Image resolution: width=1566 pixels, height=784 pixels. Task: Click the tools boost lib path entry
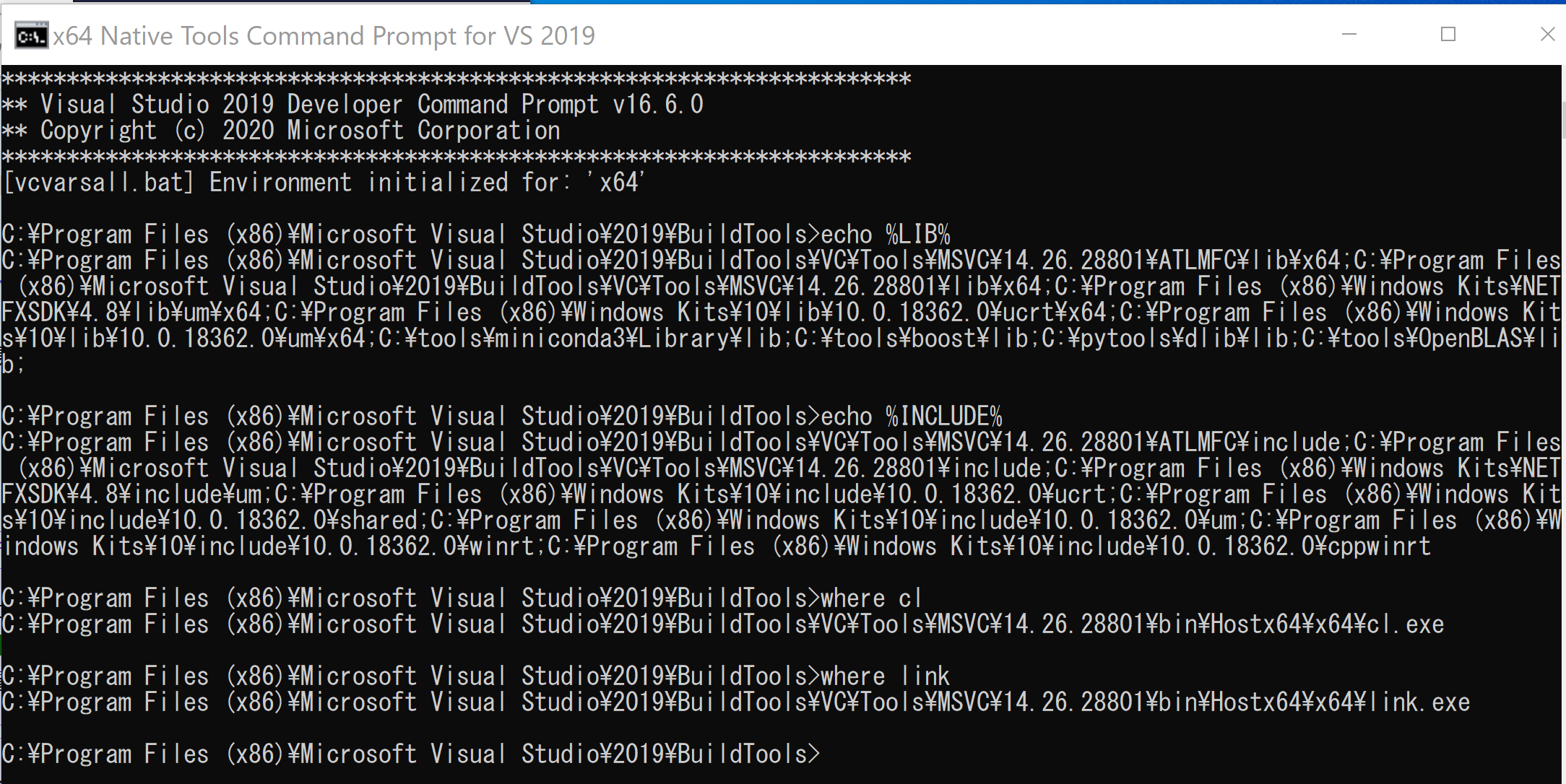coord(912,339)
